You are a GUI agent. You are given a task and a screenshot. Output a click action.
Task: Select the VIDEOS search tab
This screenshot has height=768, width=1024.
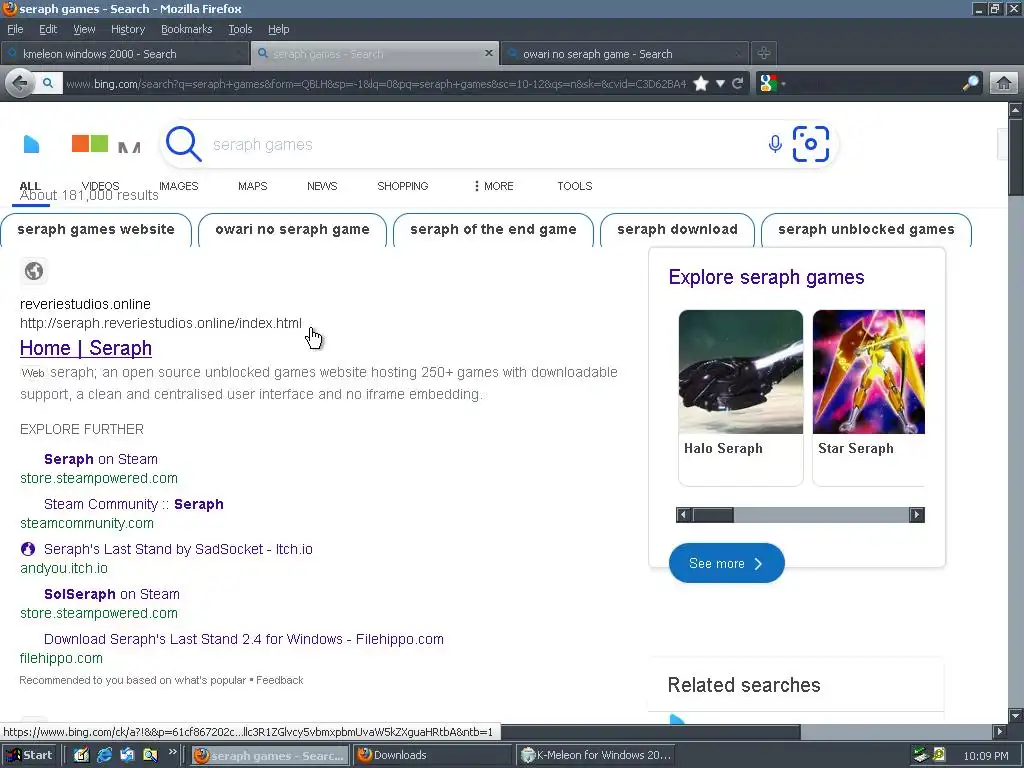(101, 186)
